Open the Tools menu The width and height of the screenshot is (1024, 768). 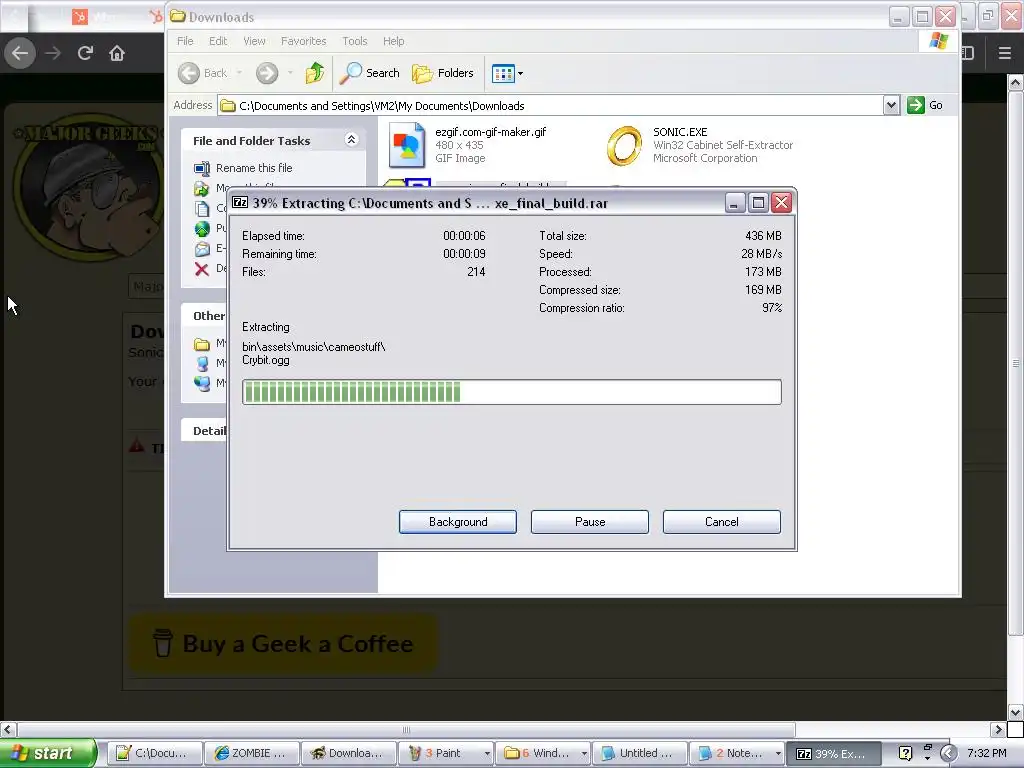pos(355,41)
